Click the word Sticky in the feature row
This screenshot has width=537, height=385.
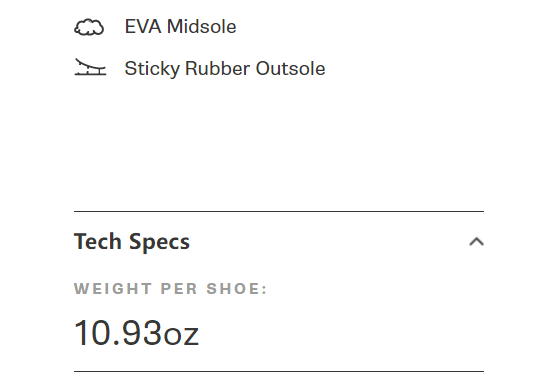[x=152, y=69]
